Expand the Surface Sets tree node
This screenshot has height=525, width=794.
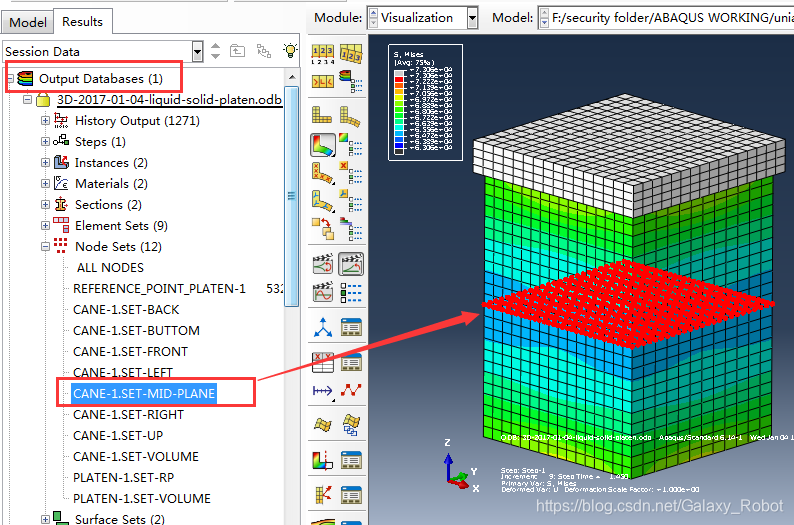click(45, 519)
